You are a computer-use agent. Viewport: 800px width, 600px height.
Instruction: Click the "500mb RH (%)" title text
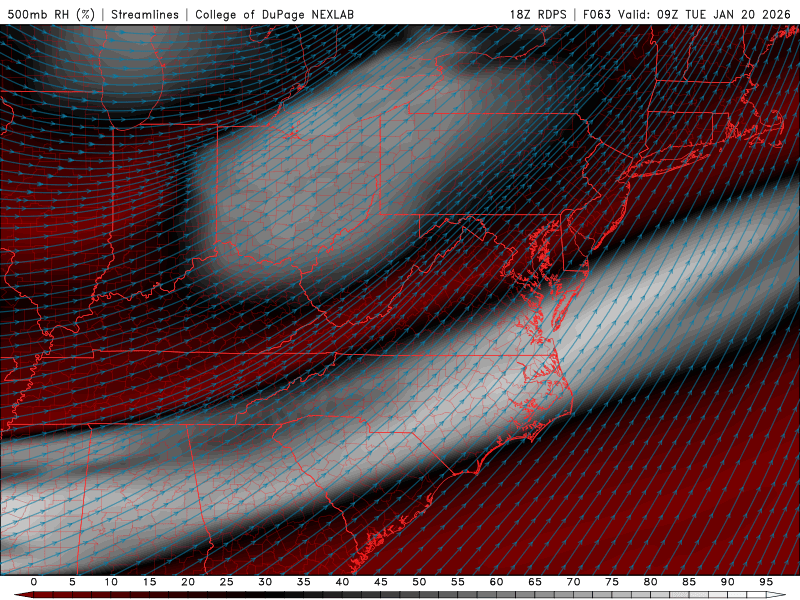click(x=51, y=14)
